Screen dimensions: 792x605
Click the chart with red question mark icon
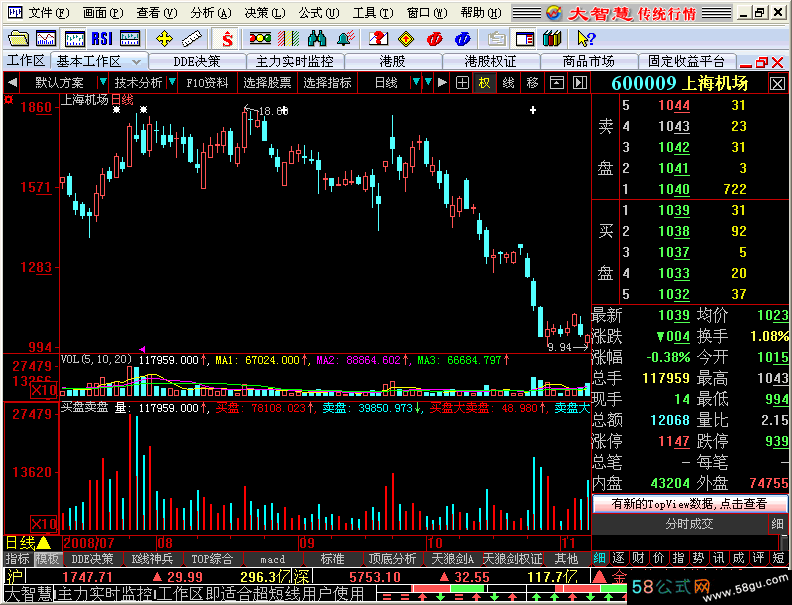click(378, 38)
